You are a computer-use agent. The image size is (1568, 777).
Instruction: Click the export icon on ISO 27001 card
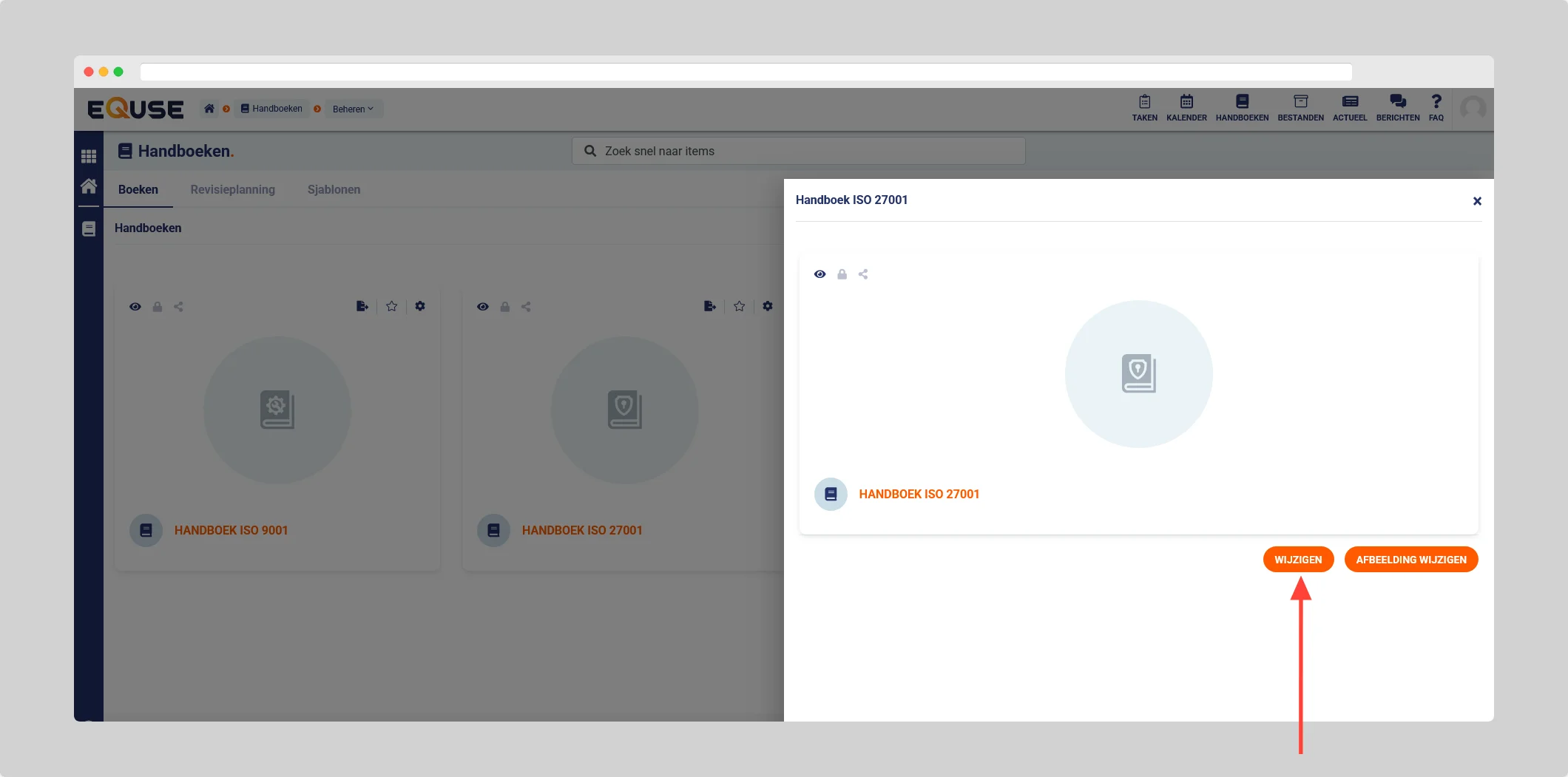(x=709, y=306)
